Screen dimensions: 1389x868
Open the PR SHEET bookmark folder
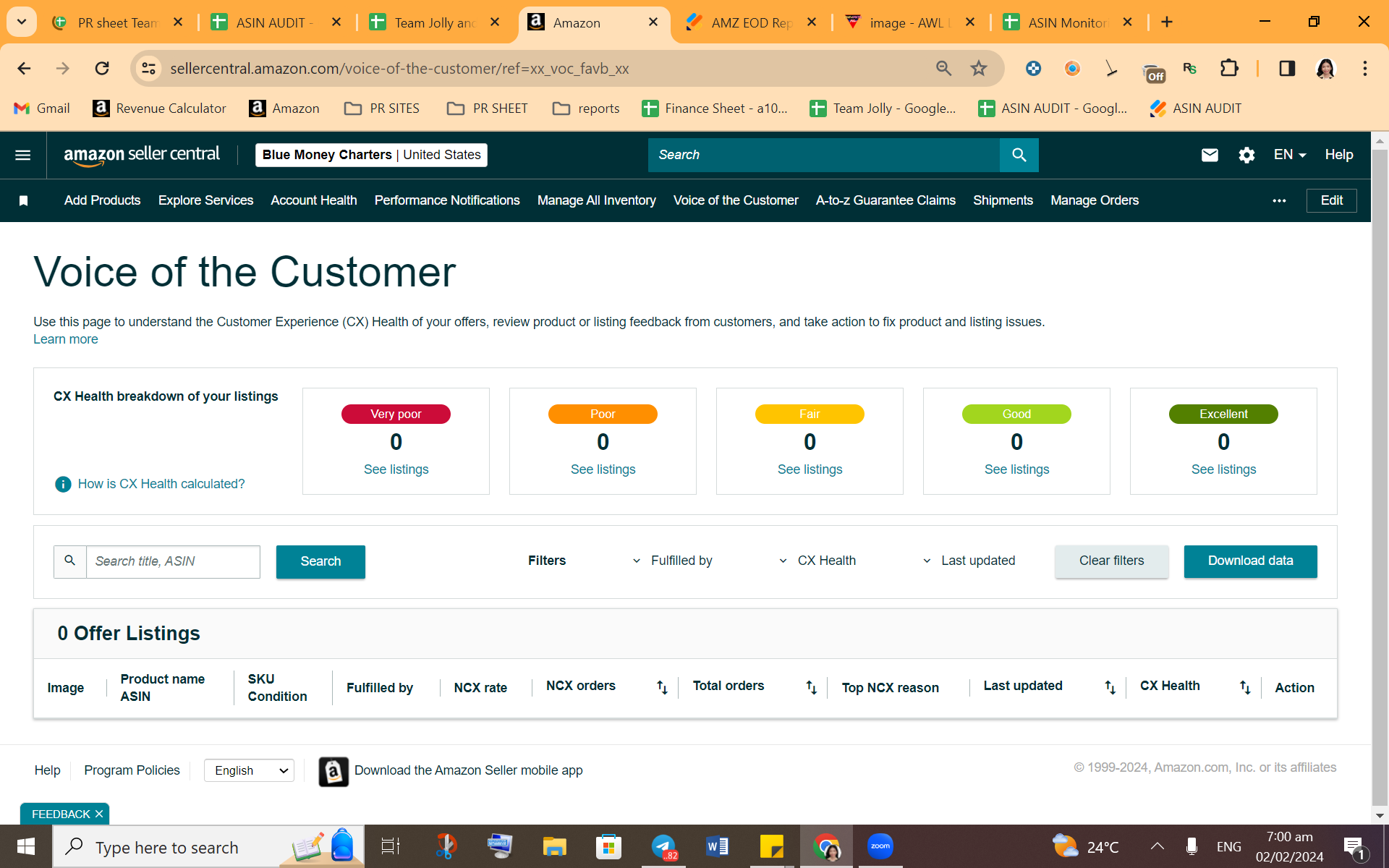(487, 109)
